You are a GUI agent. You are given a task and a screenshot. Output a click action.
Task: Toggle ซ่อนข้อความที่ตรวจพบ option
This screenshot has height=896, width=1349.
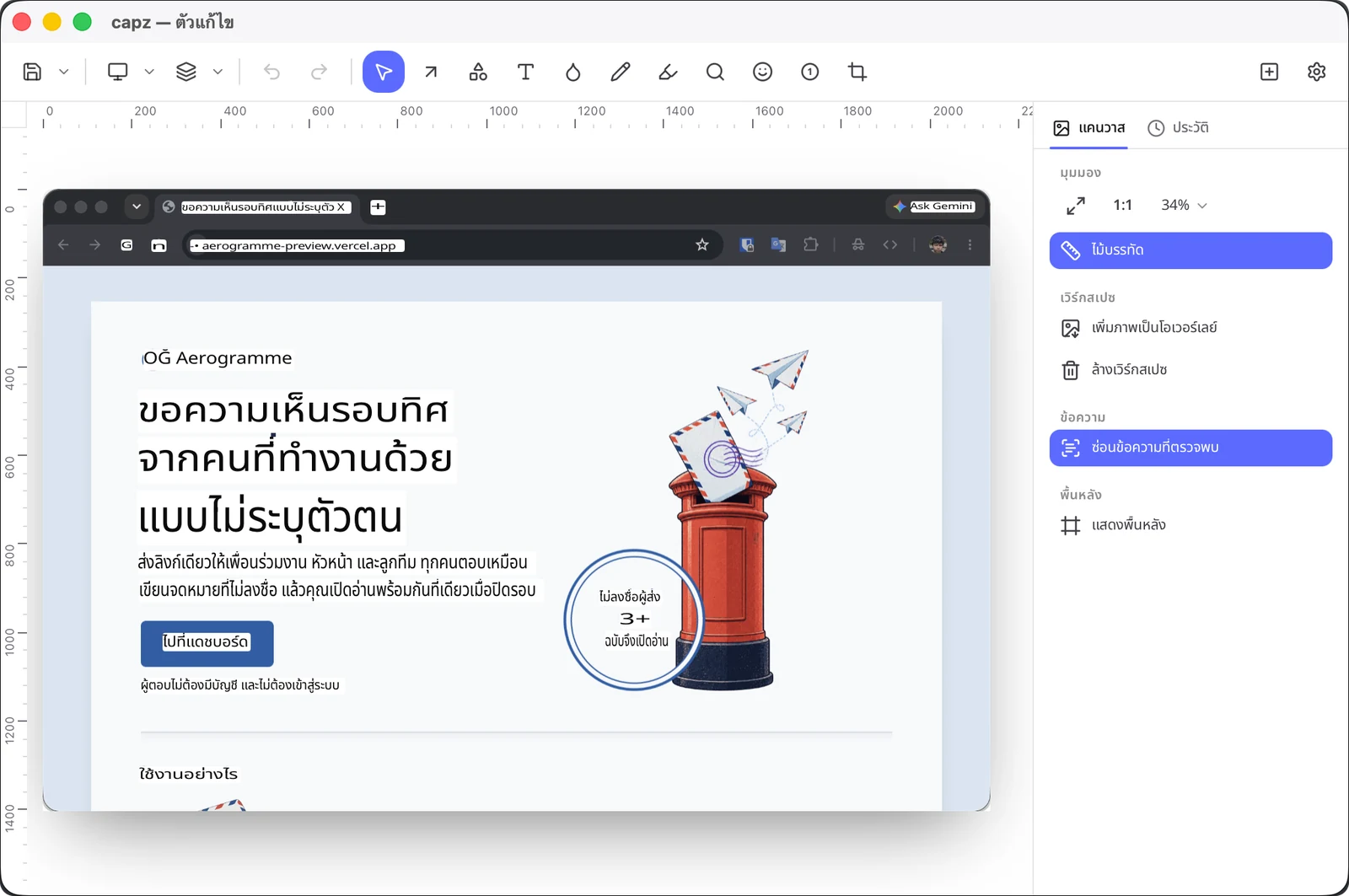tap(1190, 448)
